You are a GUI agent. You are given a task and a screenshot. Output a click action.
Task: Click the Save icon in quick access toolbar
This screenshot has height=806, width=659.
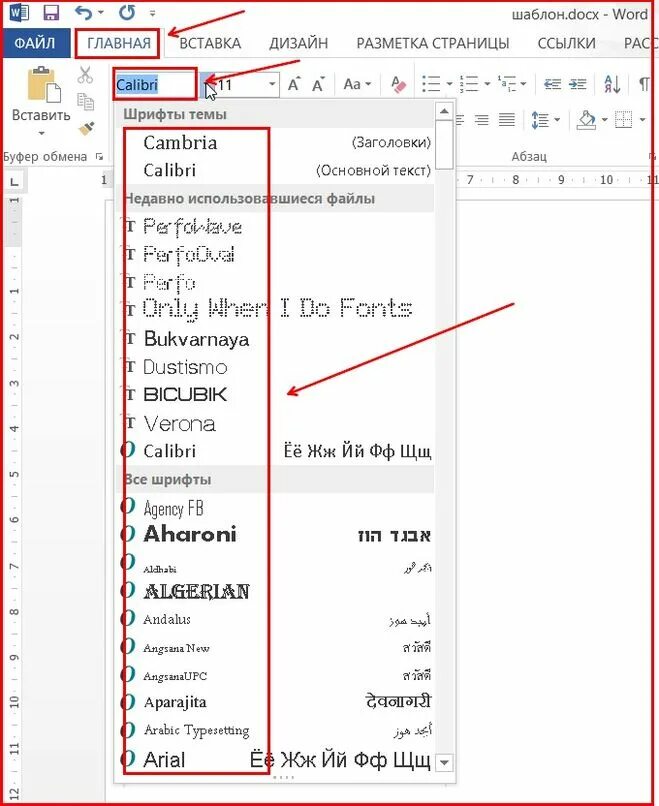click(x=50, y=12)
